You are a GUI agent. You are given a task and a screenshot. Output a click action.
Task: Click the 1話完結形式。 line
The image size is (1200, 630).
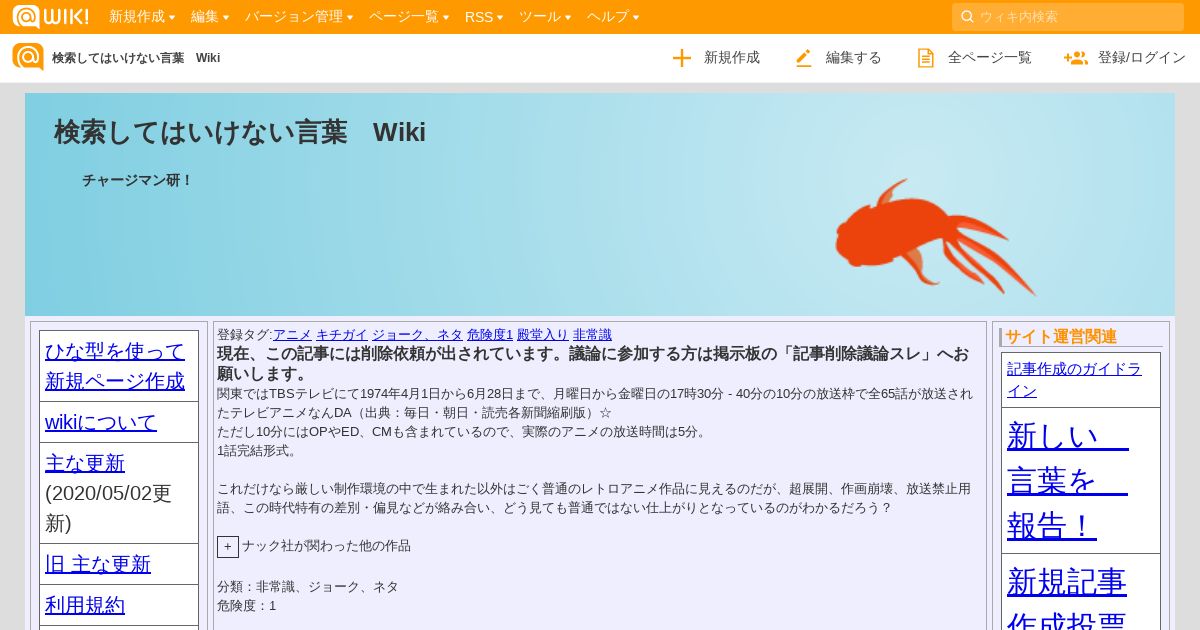258,451
